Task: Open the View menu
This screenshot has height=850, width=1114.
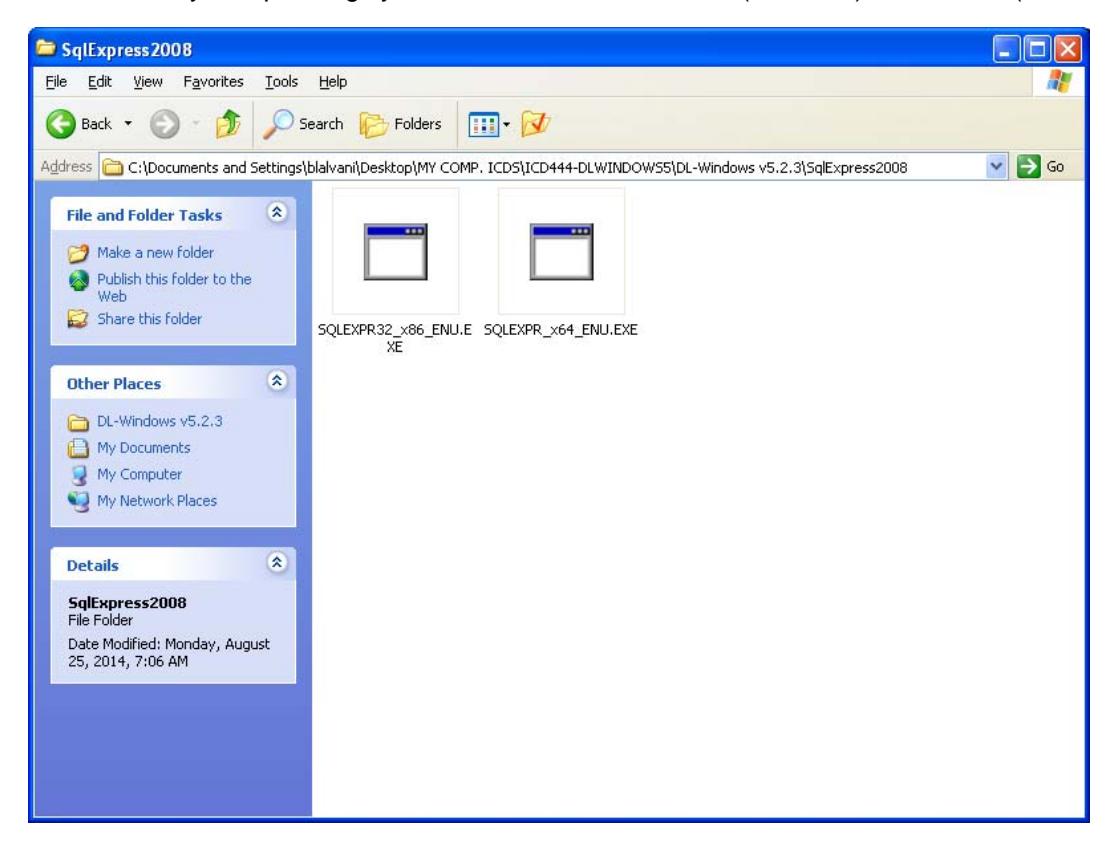Action: (x=148, y=82)
